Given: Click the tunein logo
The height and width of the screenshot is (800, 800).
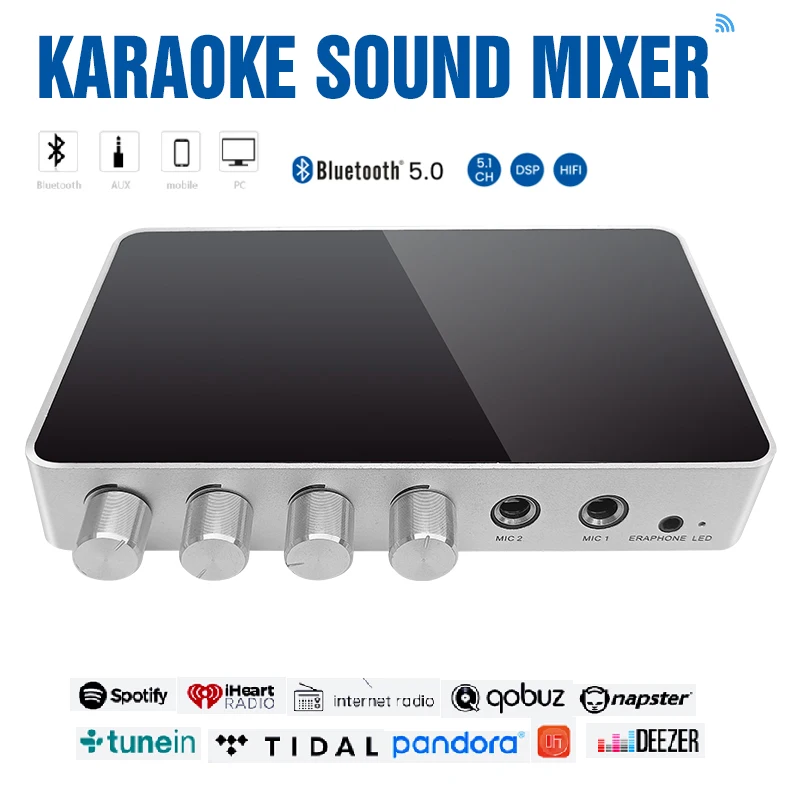Looking at the screenshot, I should point(138,742).
